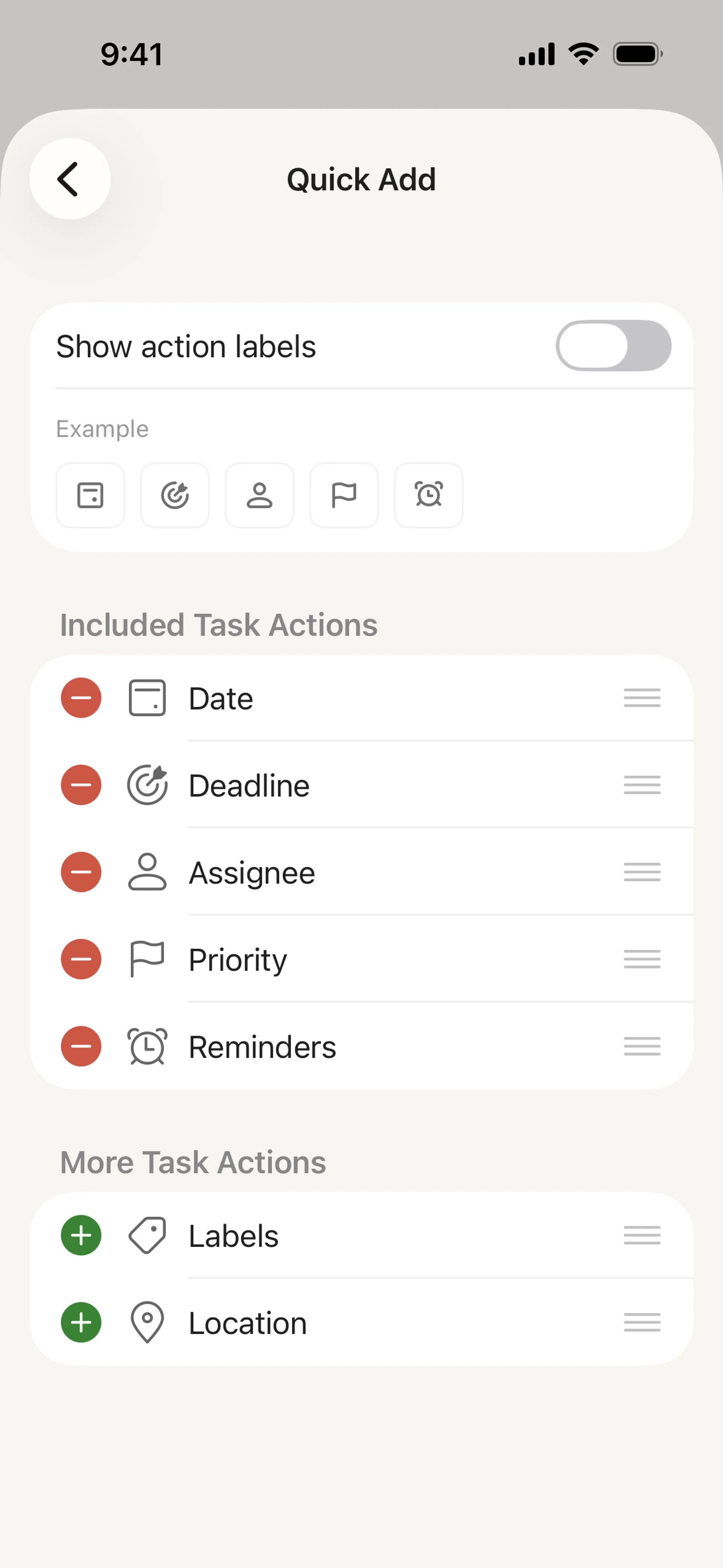Tap the back arrow button
Screen dimensions: 723x1568
(x=69, y=179)
